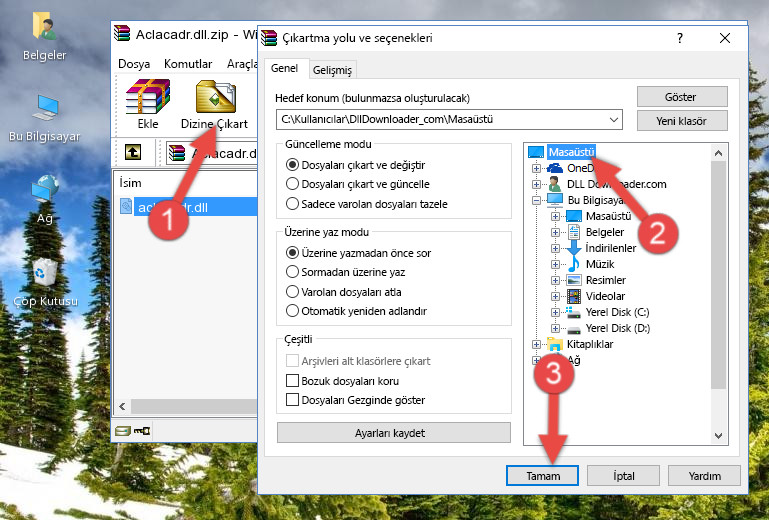Select İndirilenler folder in the tree
The width and height of the screenshot is (769, 520).
[611, 248]
